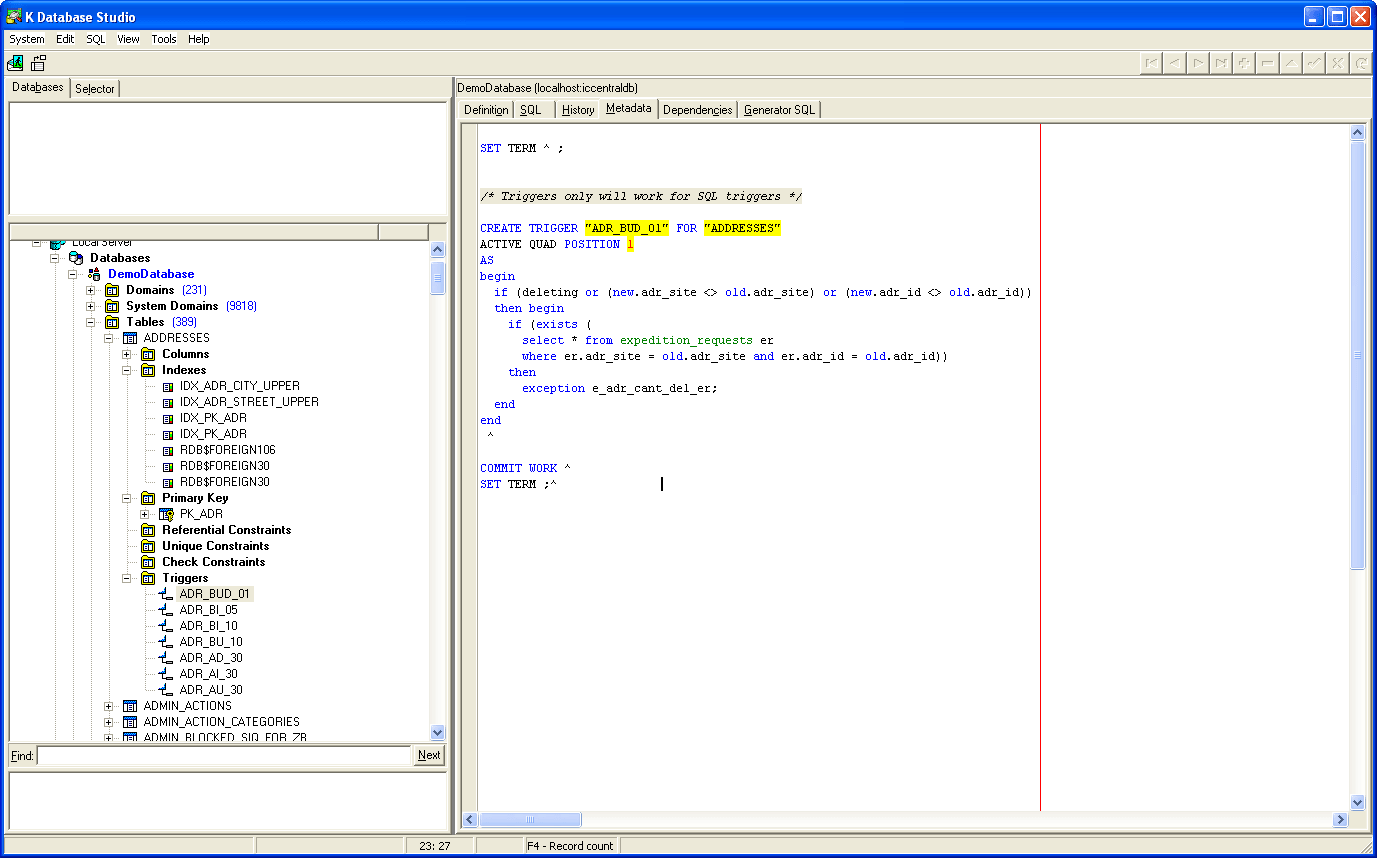Open the SQL menu in the menu bar
This screenshot has width=1377, height=858.
pos(95,39)
